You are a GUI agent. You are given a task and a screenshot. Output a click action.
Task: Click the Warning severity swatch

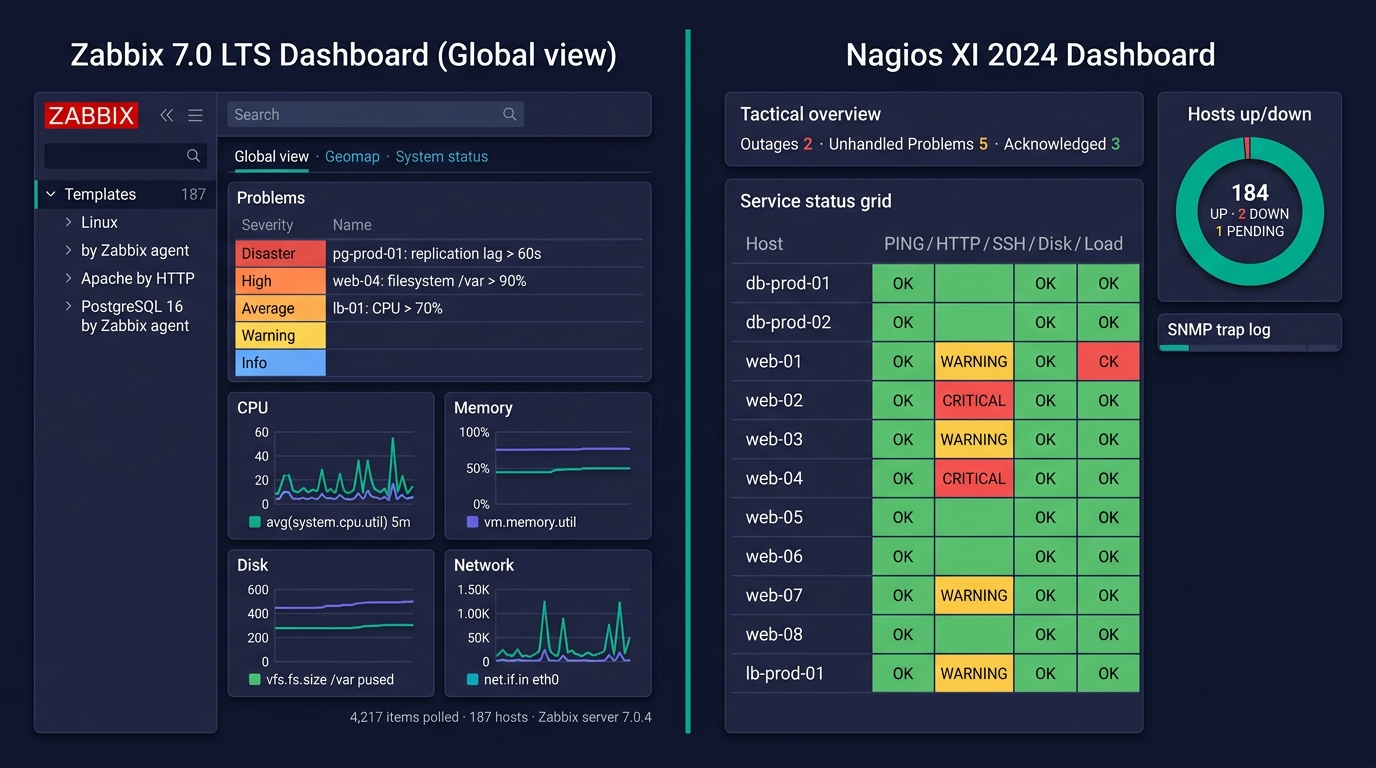(x=281, y=335)
